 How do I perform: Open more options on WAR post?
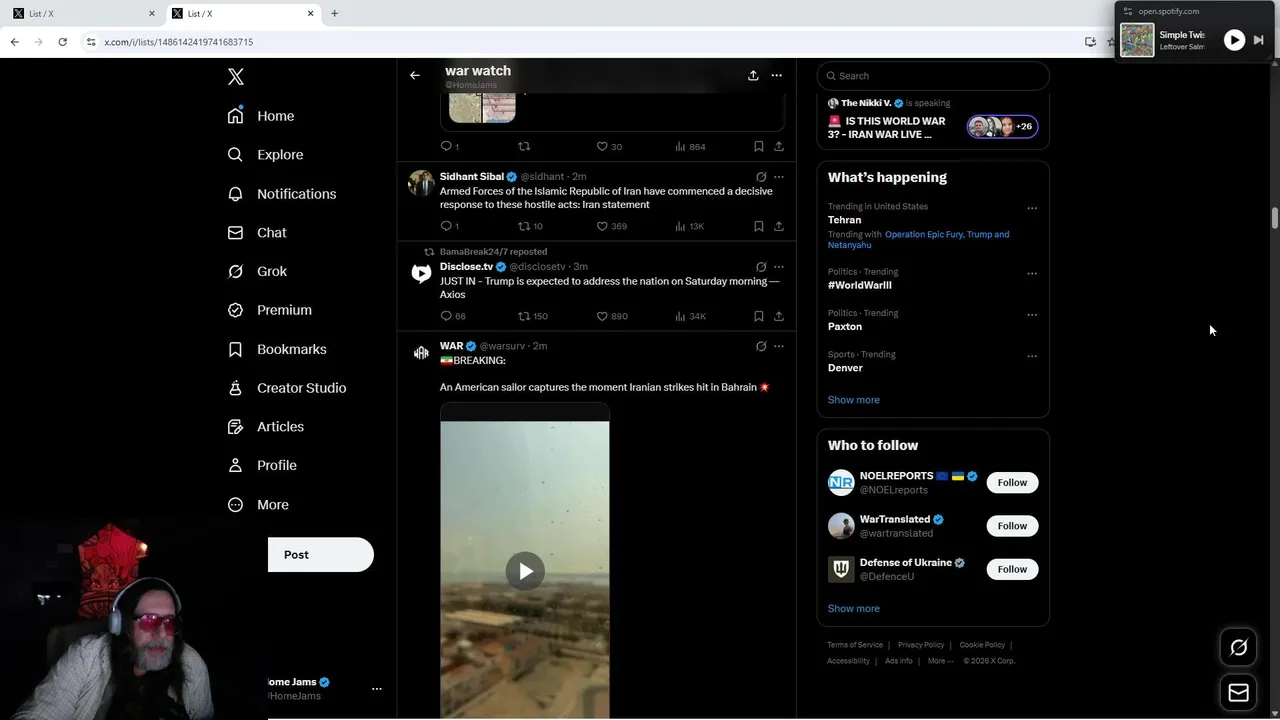click(779, 346)
